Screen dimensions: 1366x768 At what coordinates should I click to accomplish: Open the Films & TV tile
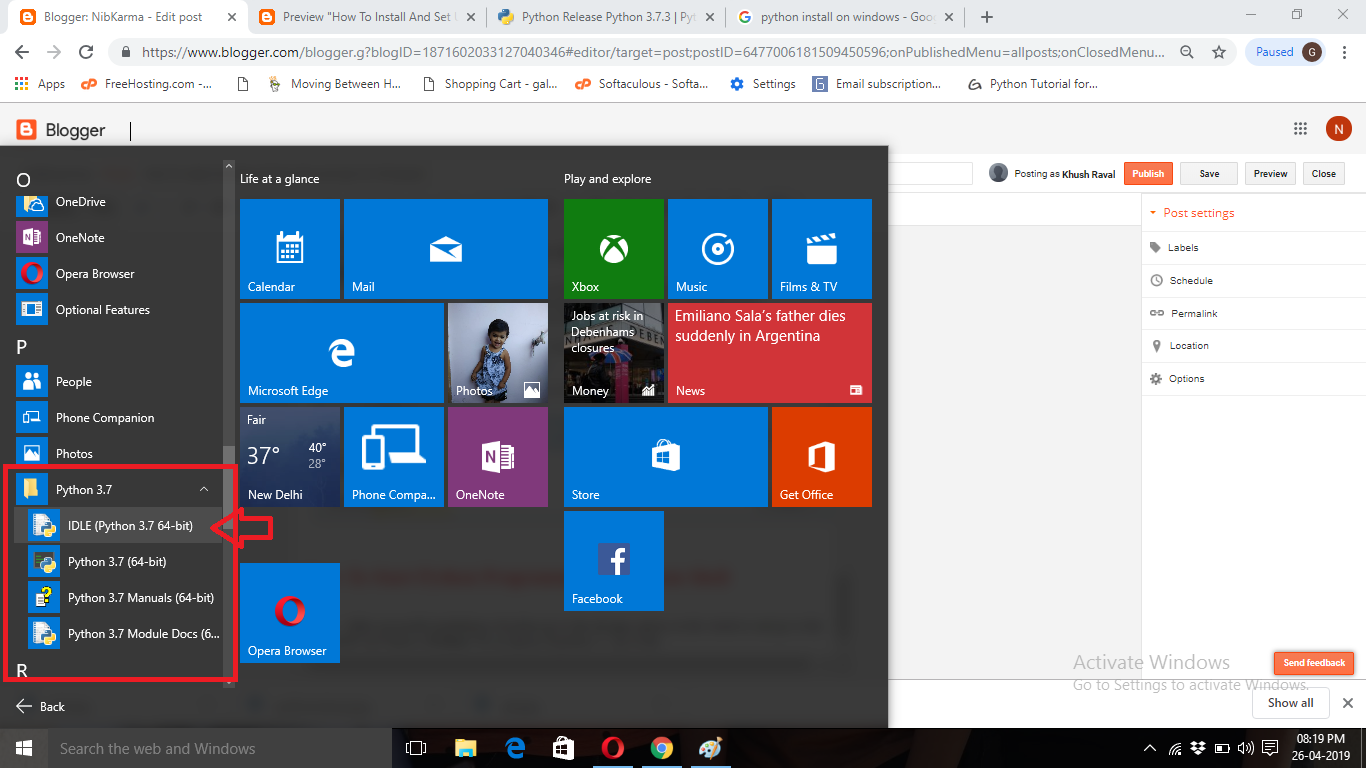click(822, 249)
